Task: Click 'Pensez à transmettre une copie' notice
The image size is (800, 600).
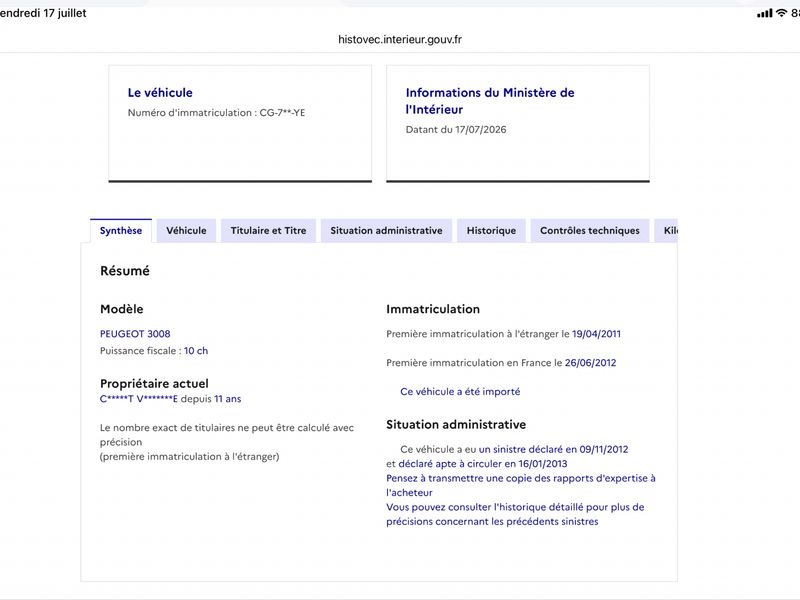Action: click(520, 485)
